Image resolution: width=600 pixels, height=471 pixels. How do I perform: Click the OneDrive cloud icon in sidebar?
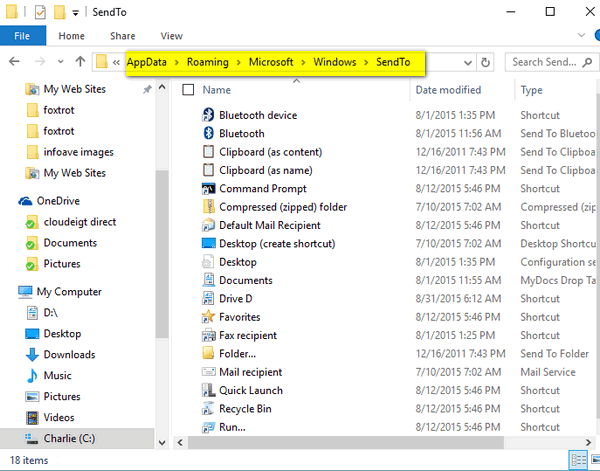click(x=25, y=201)
